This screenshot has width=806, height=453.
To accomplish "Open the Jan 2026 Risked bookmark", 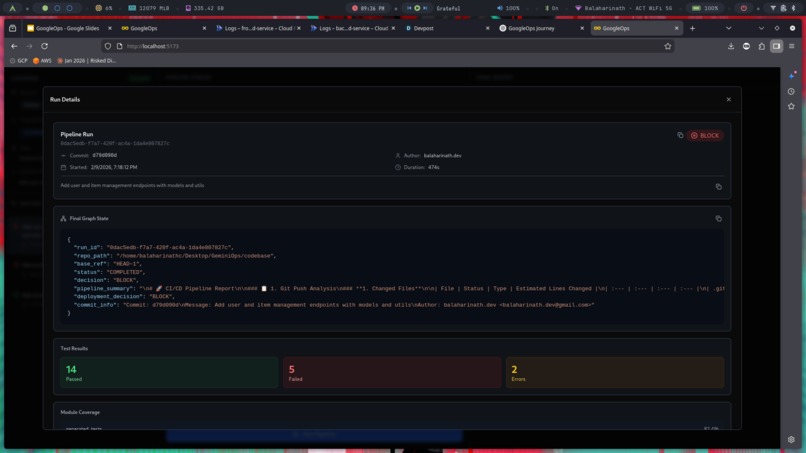I will click(86, 61).
